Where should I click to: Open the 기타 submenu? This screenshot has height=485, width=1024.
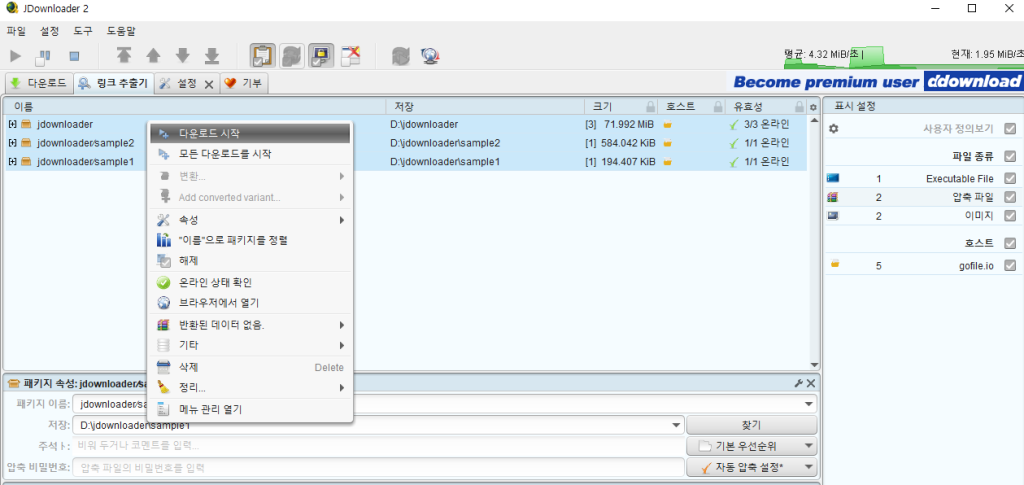tap(250, 345)
